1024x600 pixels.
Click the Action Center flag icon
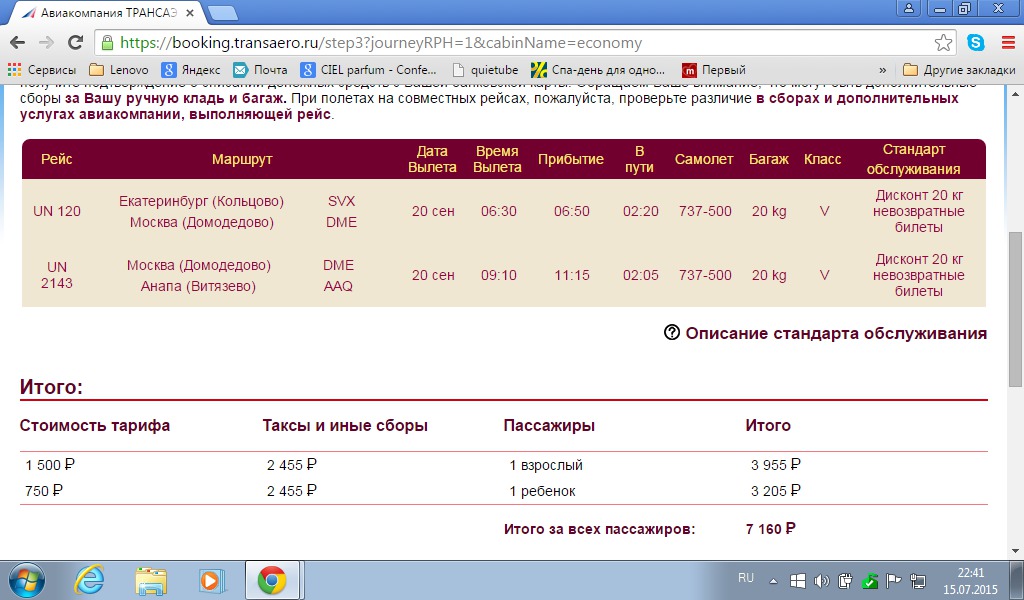(x=893, y=580)
